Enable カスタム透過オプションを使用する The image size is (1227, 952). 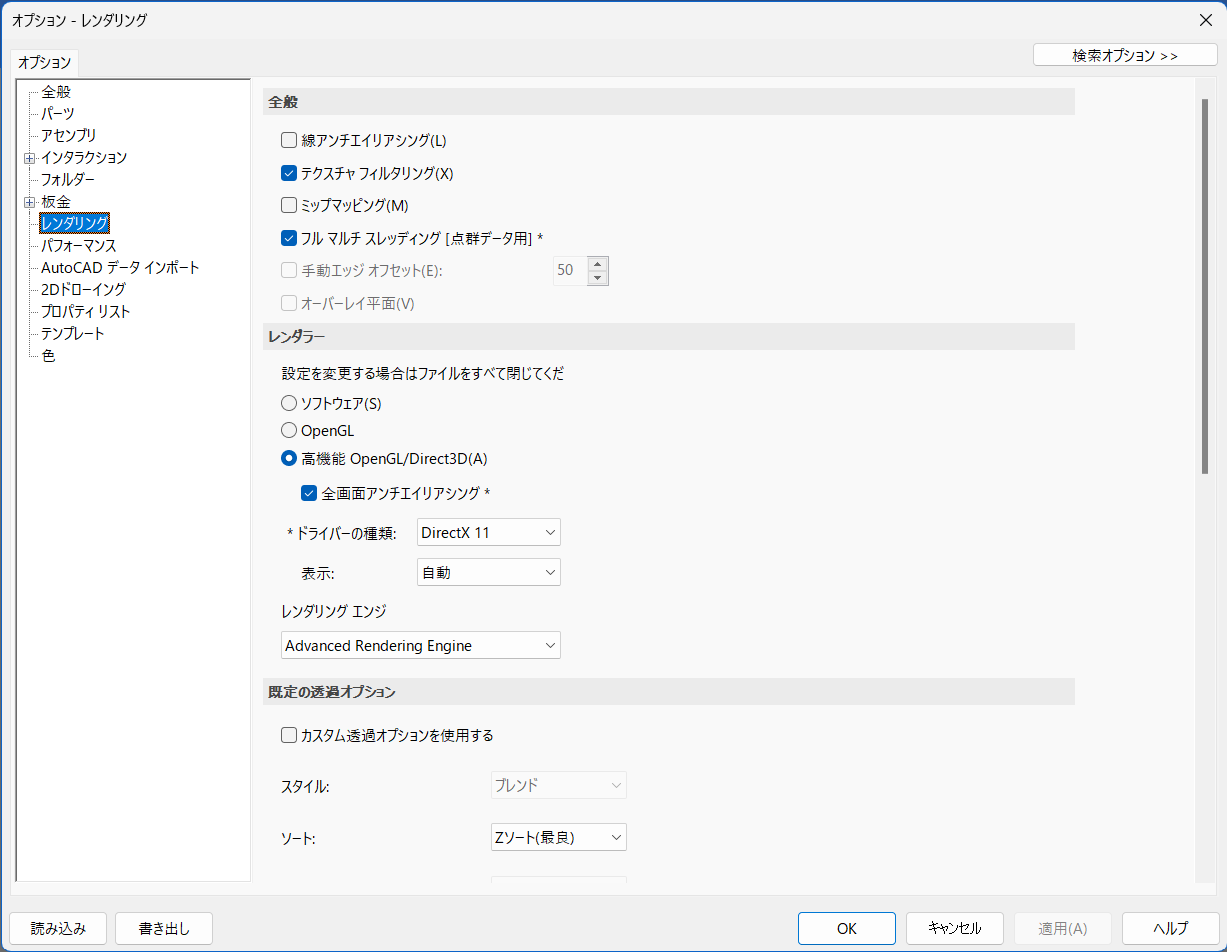(289, 734)
